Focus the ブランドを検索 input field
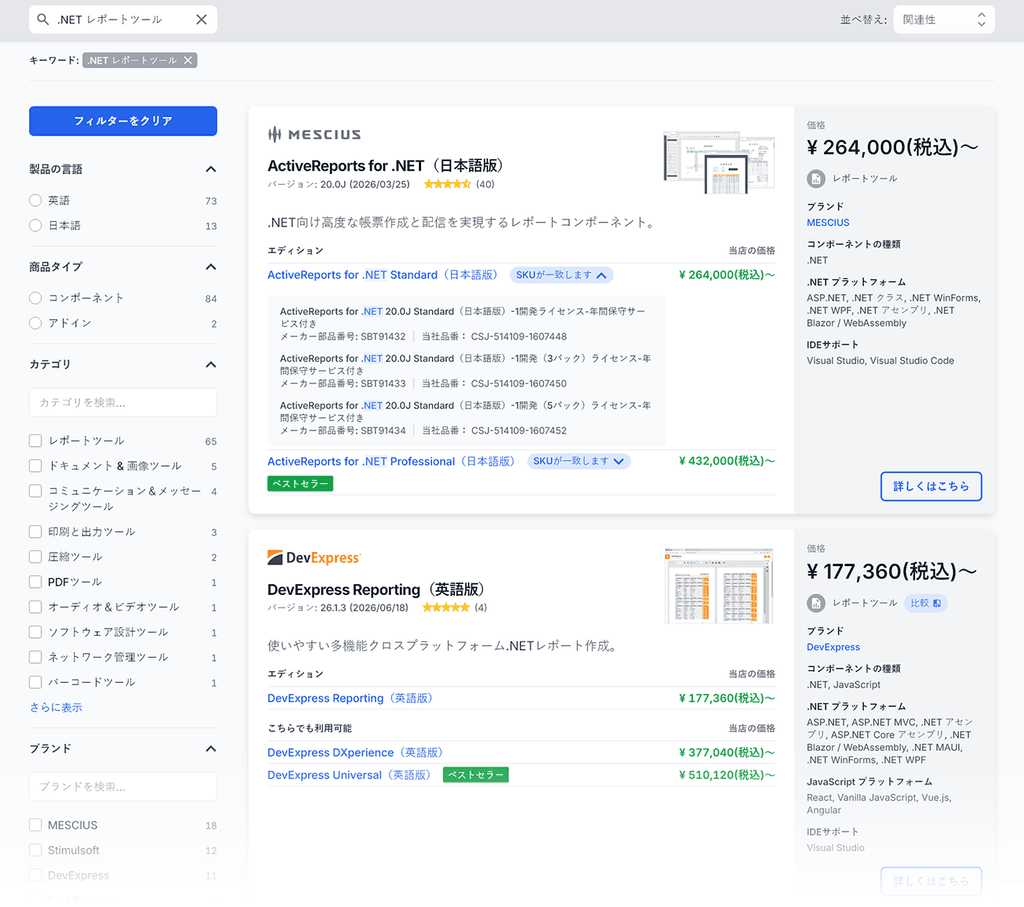Viewport: 1024px width, 907px height. coord(123,786)
